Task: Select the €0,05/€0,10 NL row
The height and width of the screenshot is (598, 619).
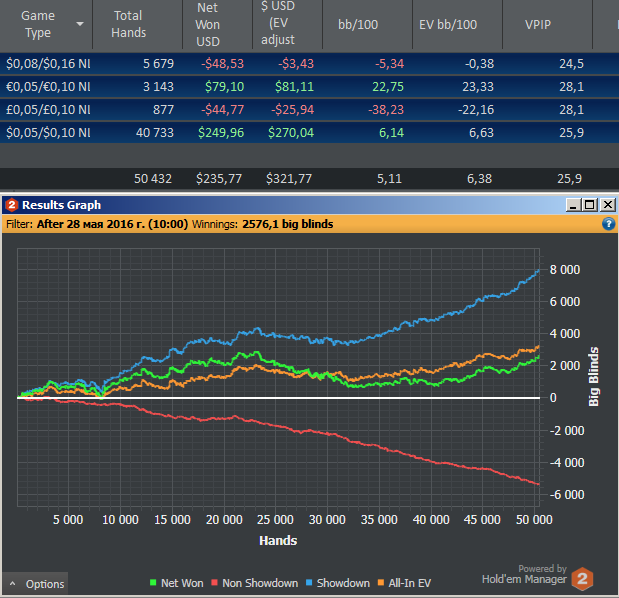Action: [x=50, y=87]
